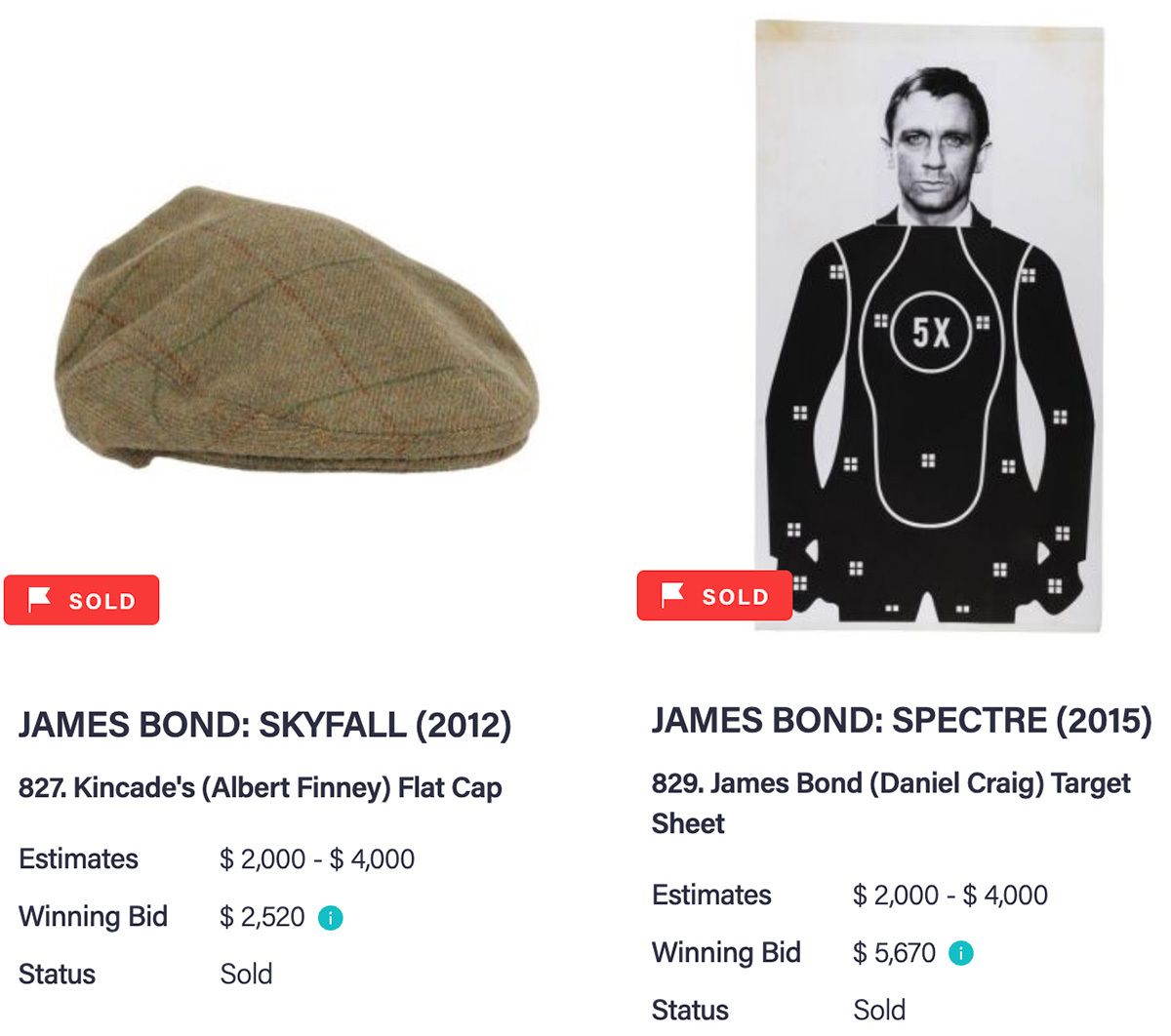The width and height of the screenshot is (1171, 1036).
Task: Select flat cap estimate $2,000 - $4,000
Action: (317, 859)
